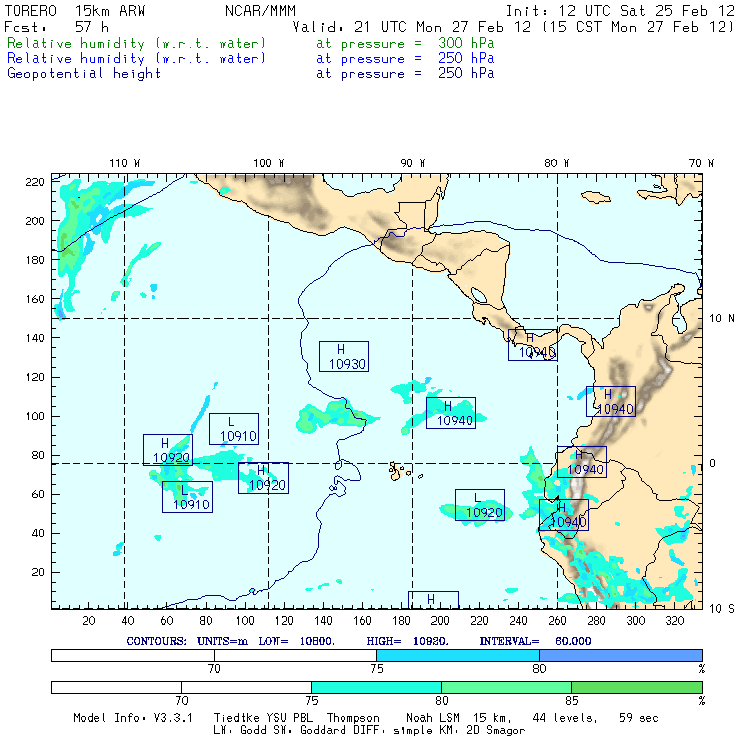Screen dimensions: 740x740
Task: Click the cyan 75–80% swatch in upper colorbar
Action: (x=458, y=655)
